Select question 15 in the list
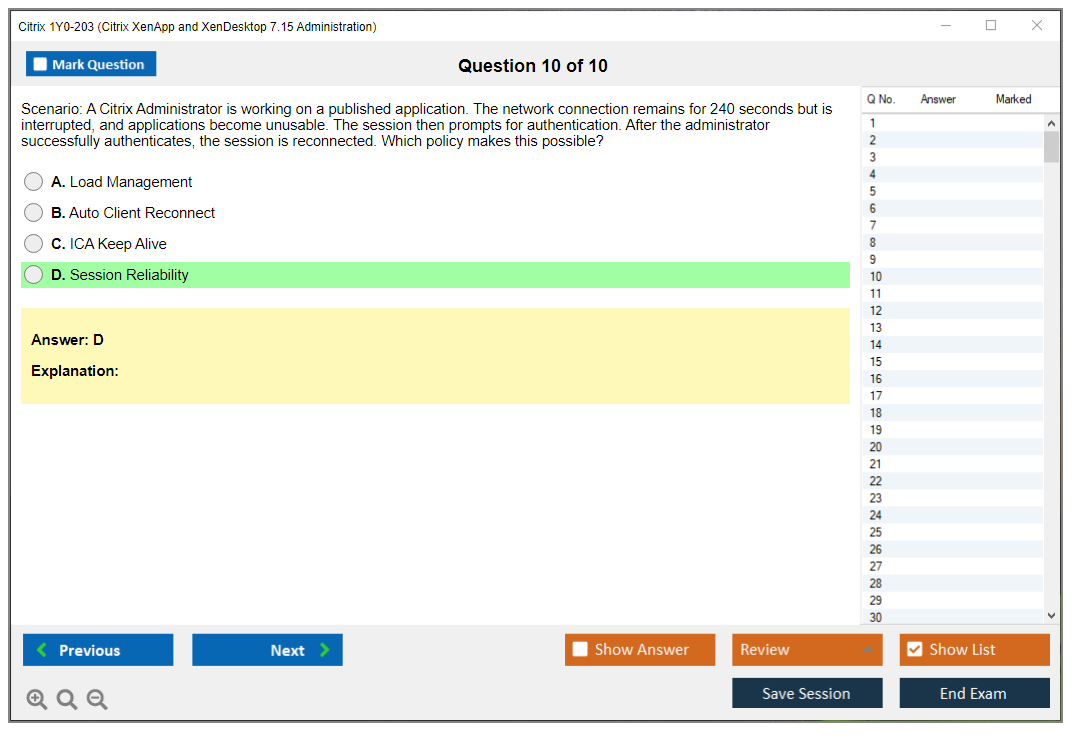Image resolution: width=1075 pixels, height=735 pixels. tap(876, 362)
